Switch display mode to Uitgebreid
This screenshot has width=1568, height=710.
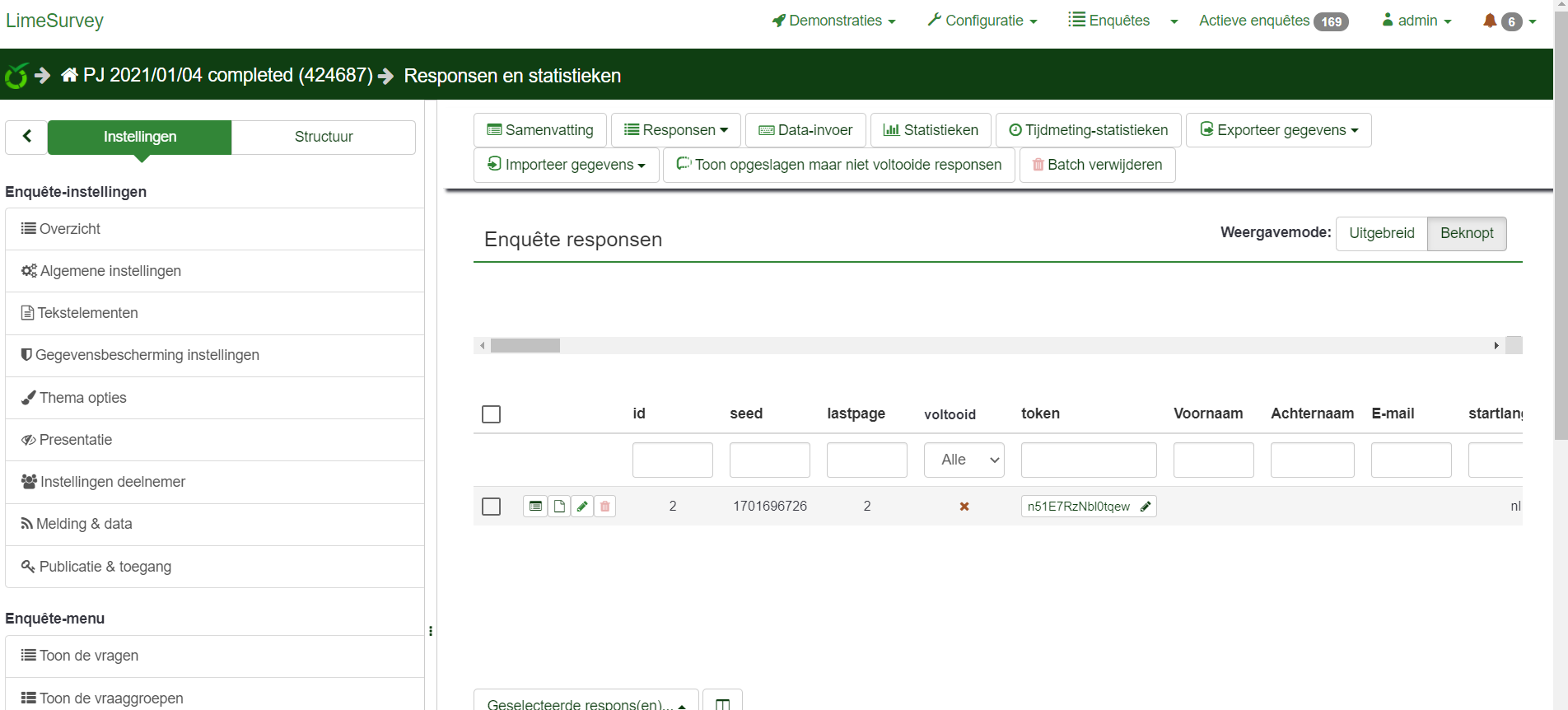coord(1381,233)
